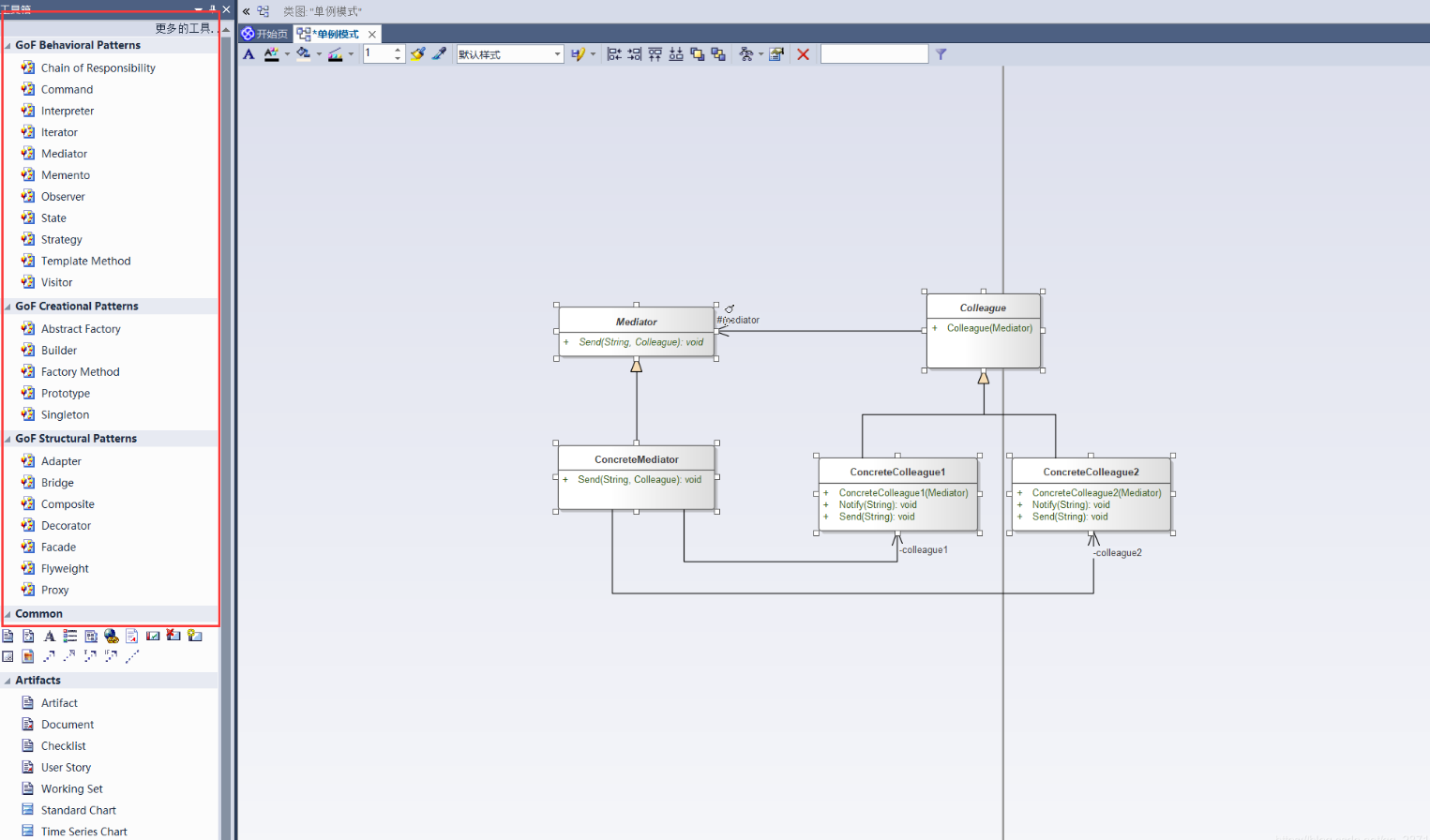Click the Note element icon under Common

(x=8, y=636)
